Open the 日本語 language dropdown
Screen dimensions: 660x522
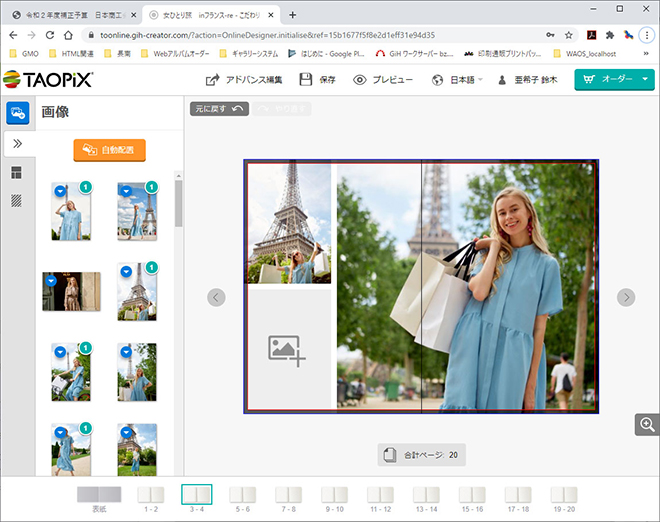pos(458,80)
